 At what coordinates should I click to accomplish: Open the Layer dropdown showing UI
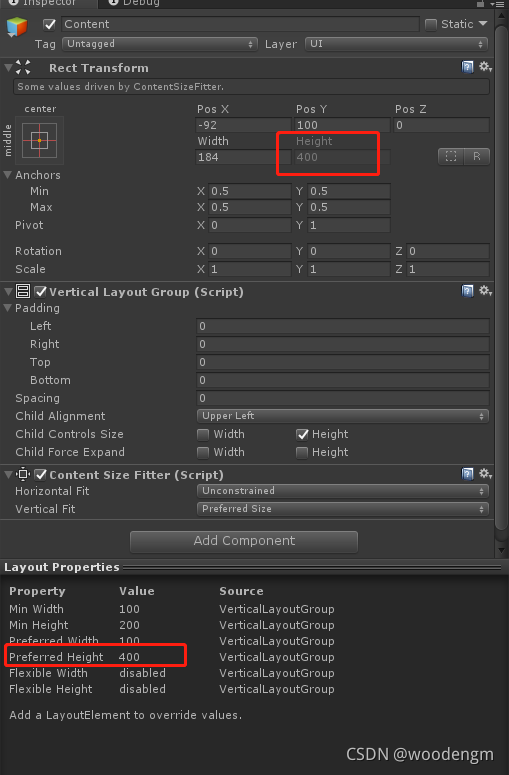(x=396, y=44)
